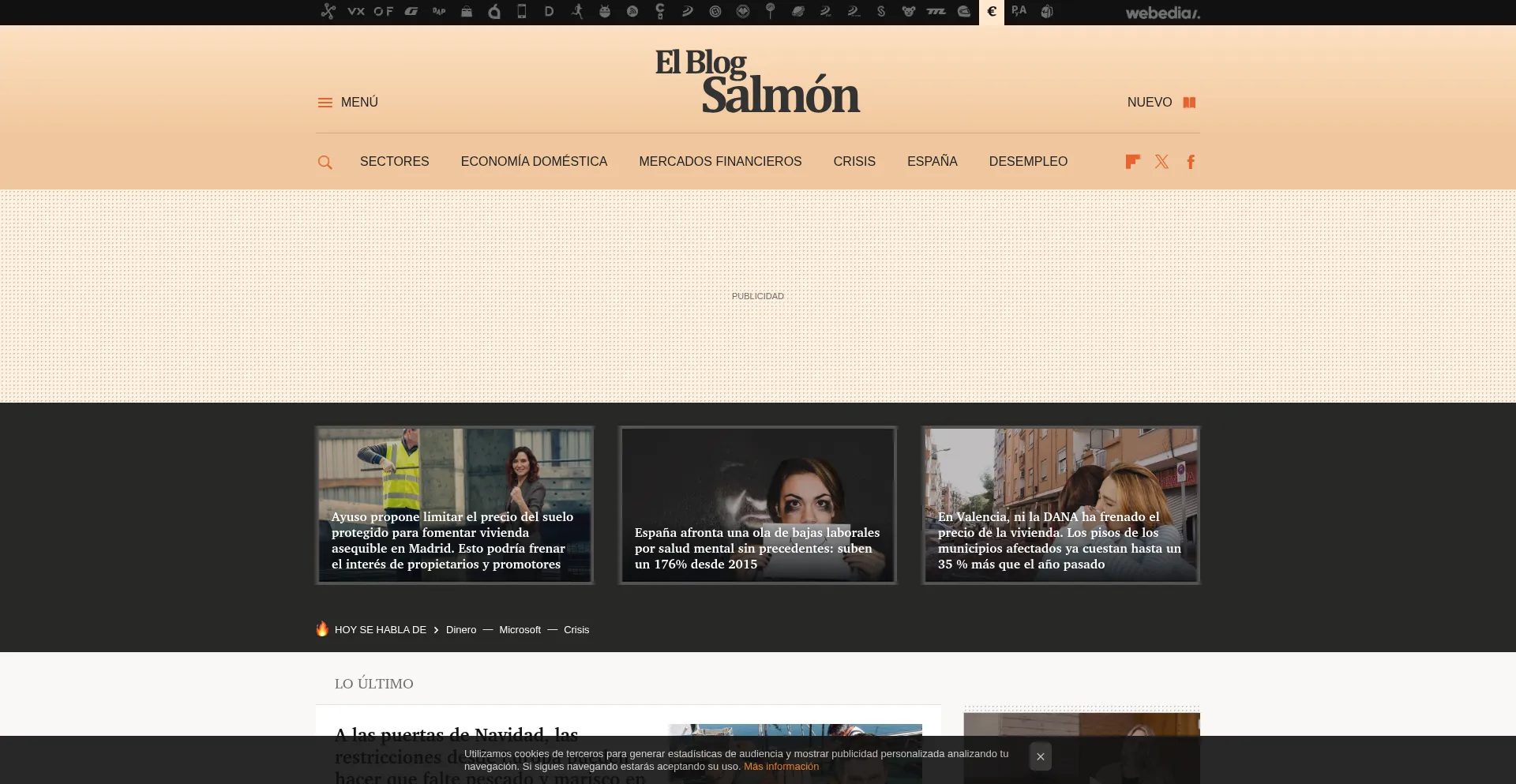Open the Facebook page icon
The image size is (1516, 784).
pyautogui.click(x=1191, y=162)
